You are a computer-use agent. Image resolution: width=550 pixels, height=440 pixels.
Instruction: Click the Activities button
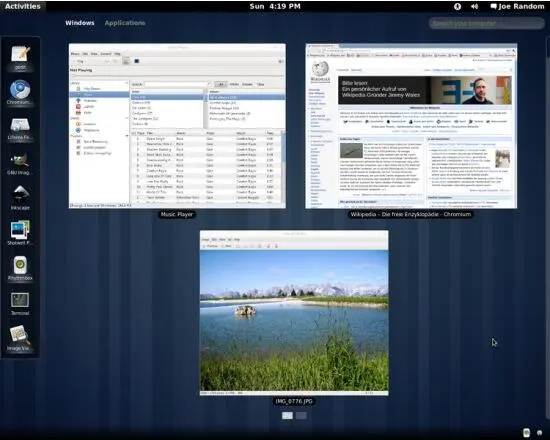click(22, 6)
